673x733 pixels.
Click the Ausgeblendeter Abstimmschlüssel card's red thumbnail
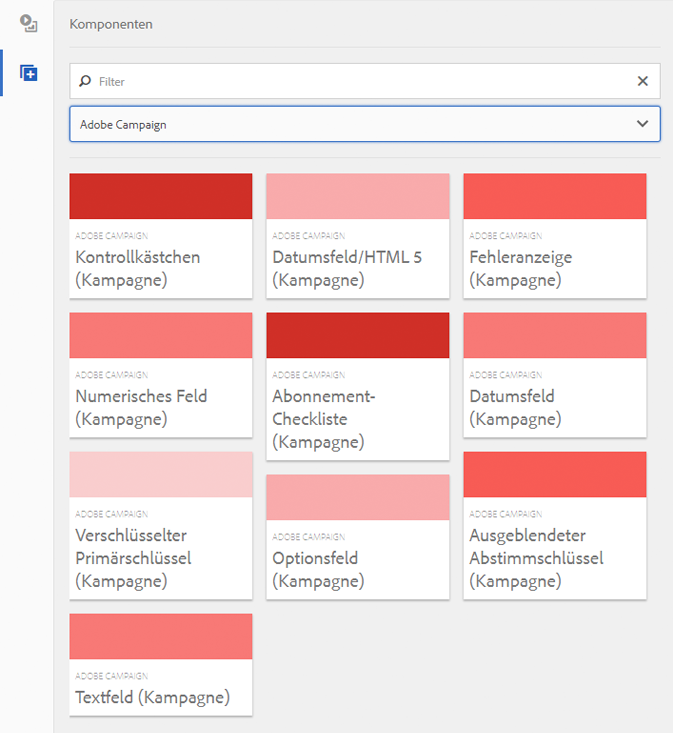coord(555,474)
